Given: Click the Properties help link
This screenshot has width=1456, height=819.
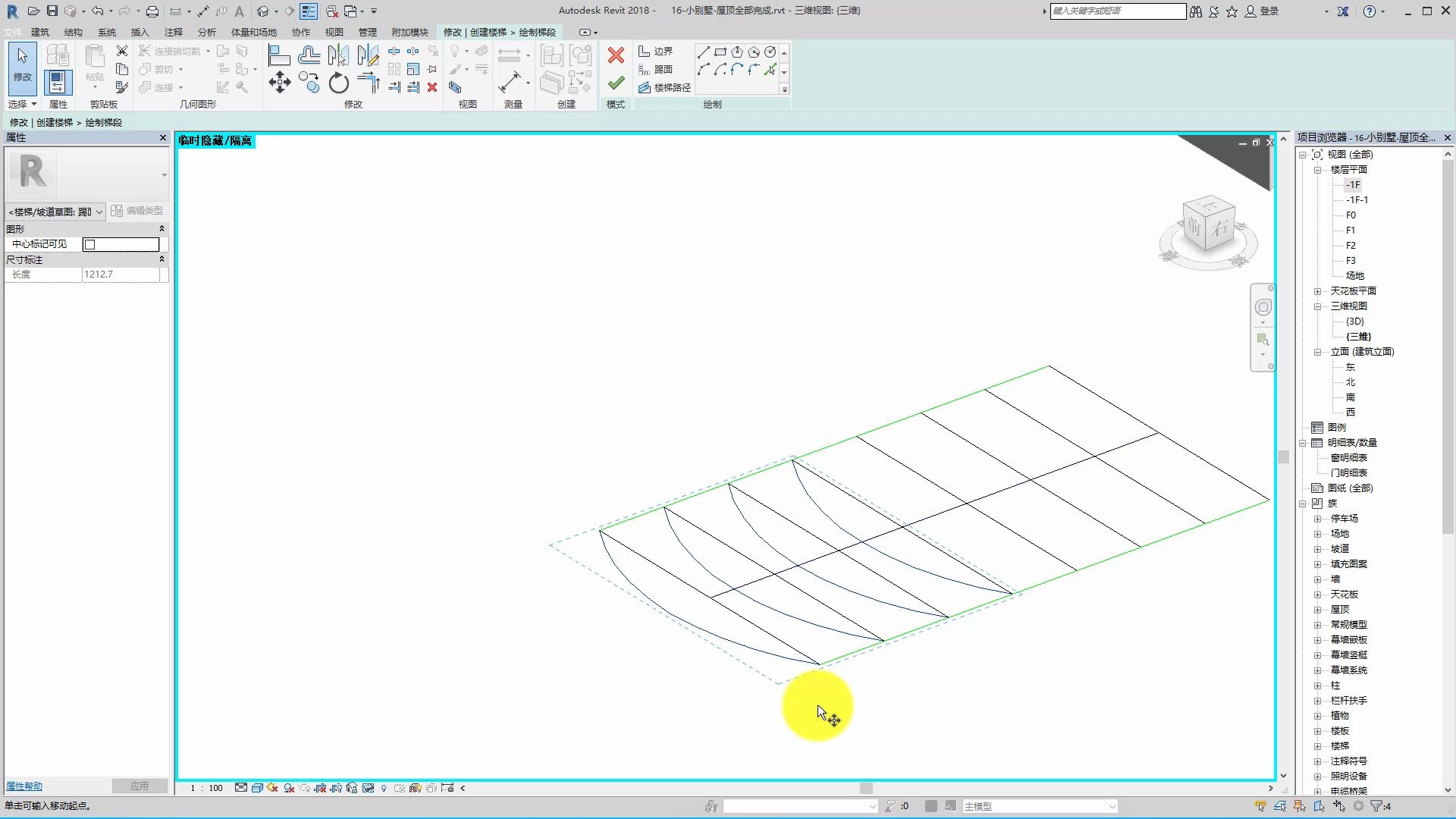Looking at the screenshot, I should point(24,786).
